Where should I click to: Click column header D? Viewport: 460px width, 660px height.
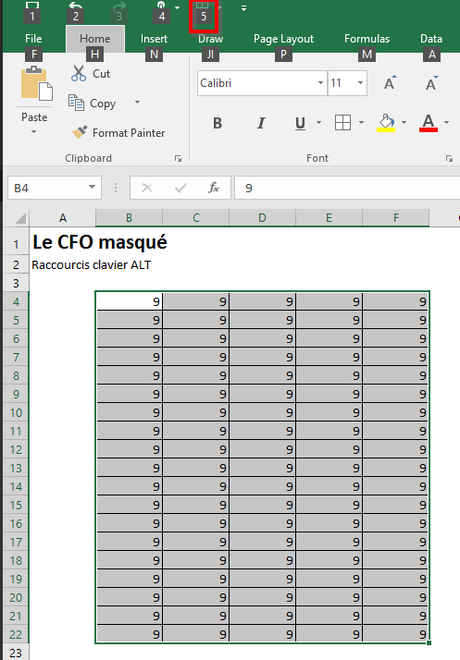(x=262, y=218)
